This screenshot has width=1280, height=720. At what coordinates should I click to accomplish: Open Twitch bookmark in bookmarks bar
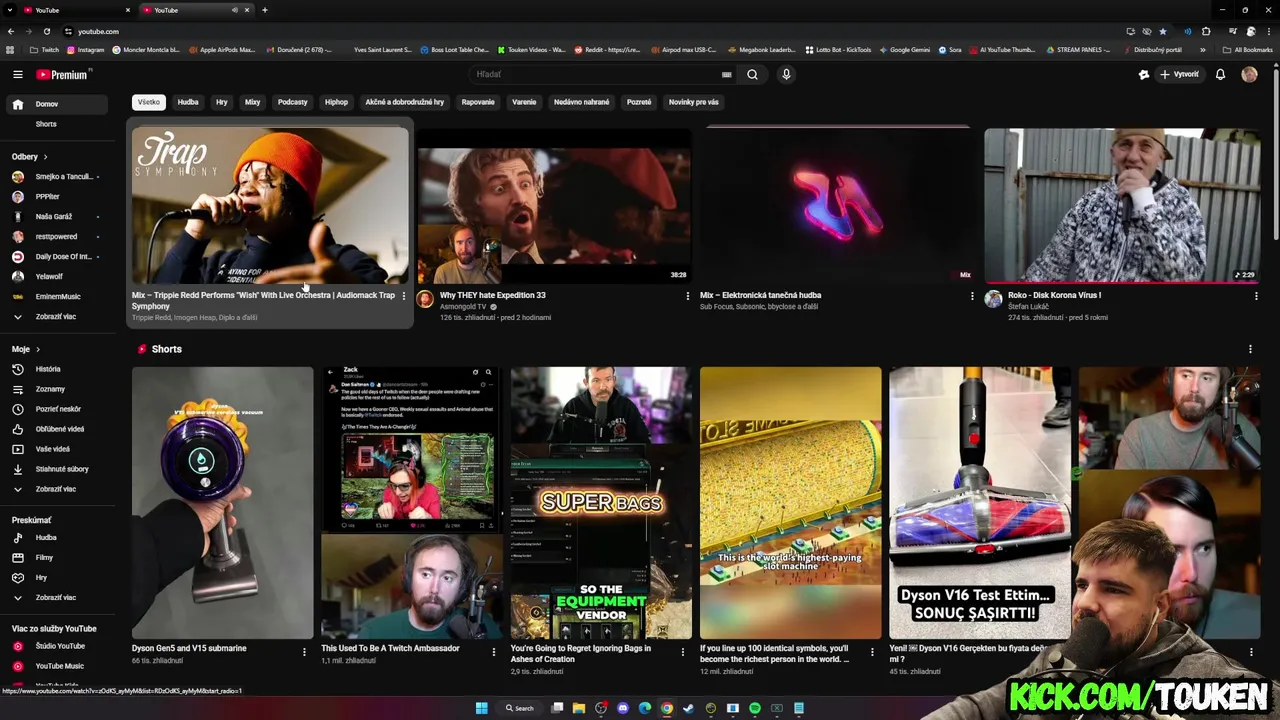(x=44, y=49)
